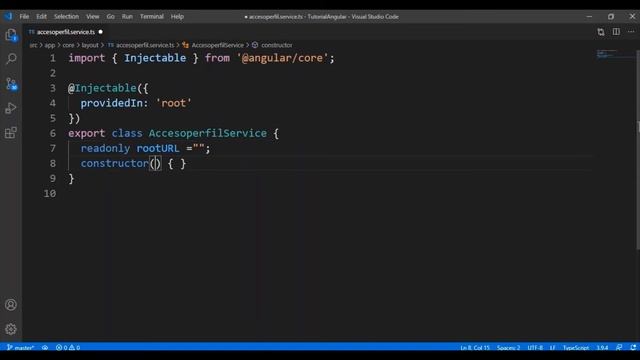Open the errors and warnings count
This screenshot has height=360, width=640.
pos(68,348)
